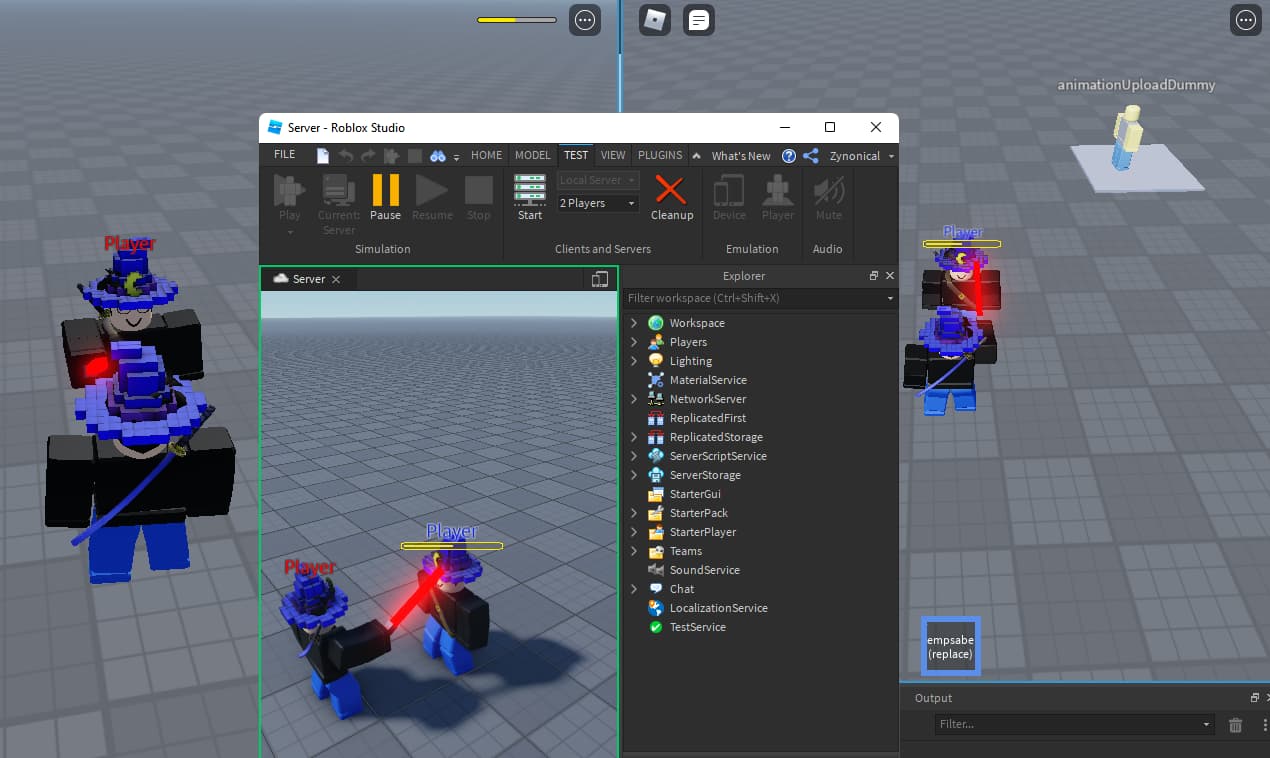Viewport: 1270px width, 758px height.
Task: Expand the Workspace tree node
Action: pyautogui.click(x=634, y=323)
